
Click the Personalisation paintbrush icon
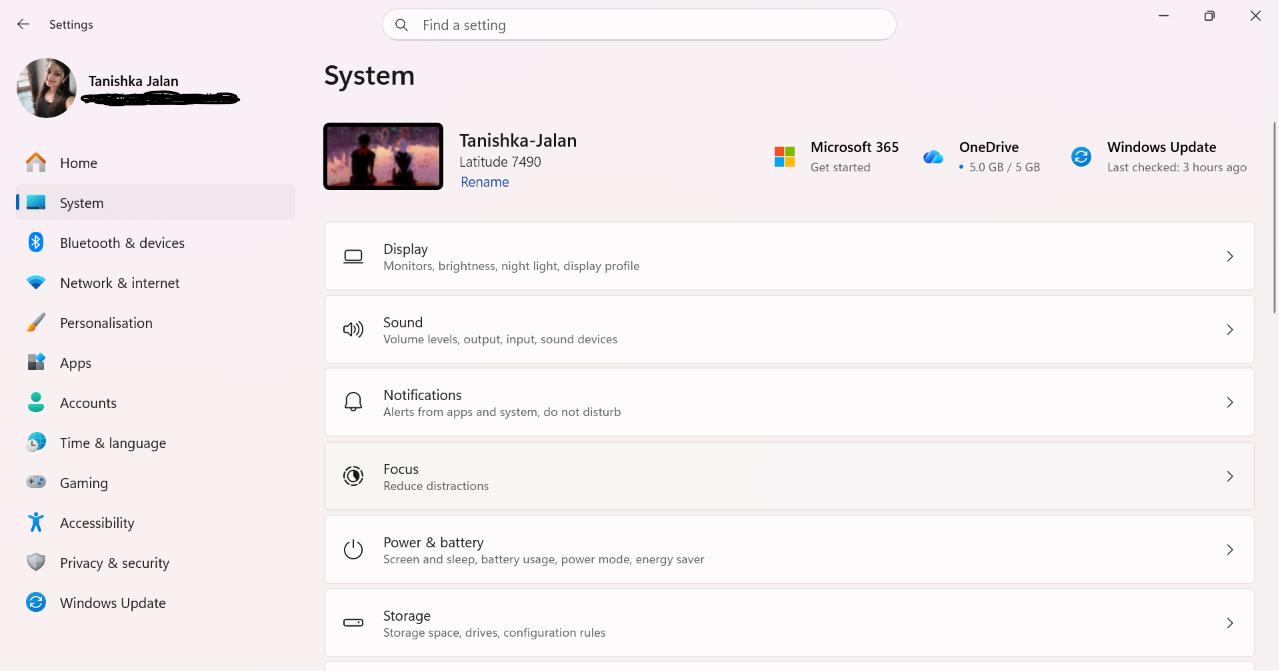coord(36,322)
